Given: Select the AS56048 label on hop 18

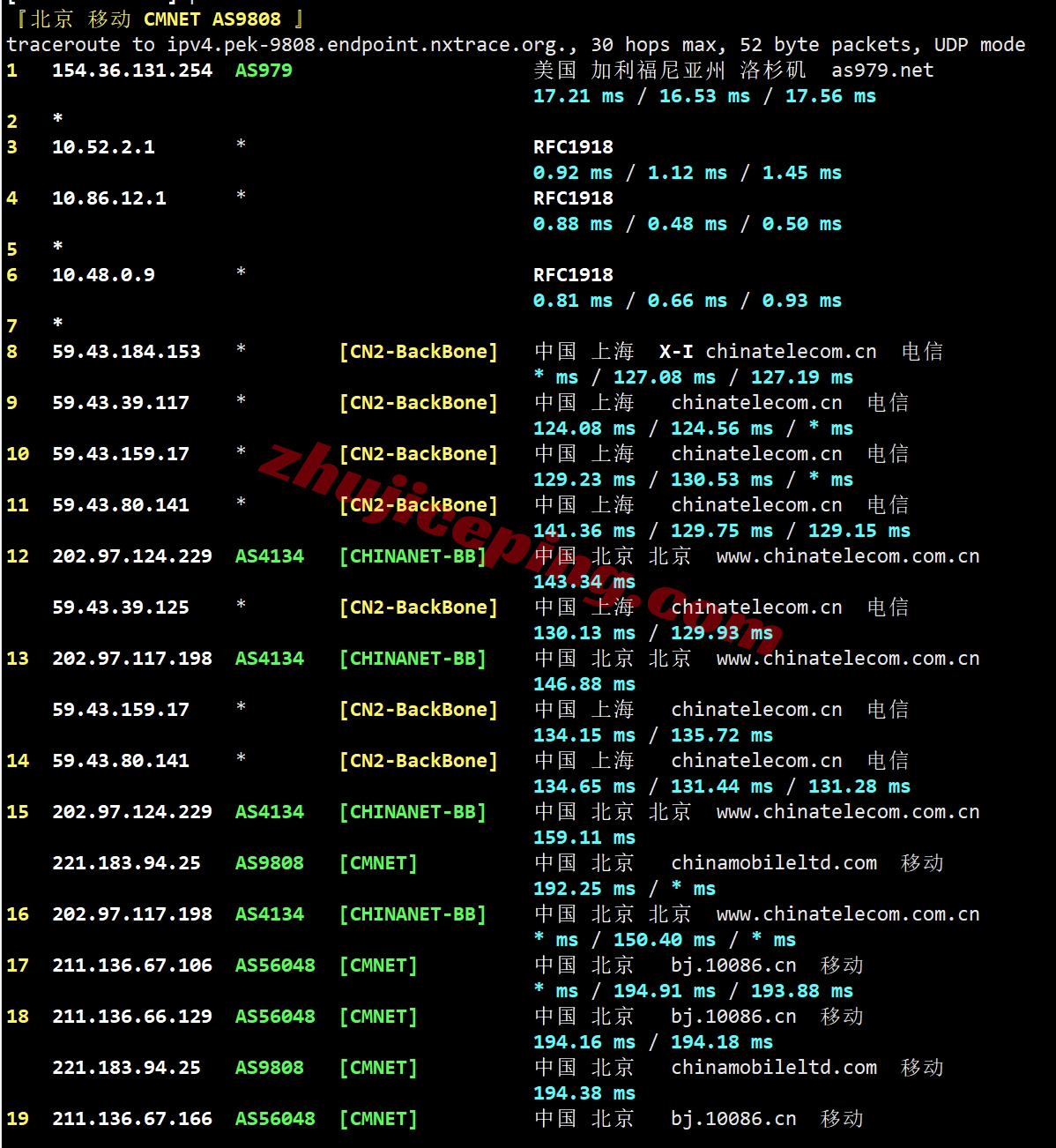Looking at the screenshot, I should coord(275,1017).
